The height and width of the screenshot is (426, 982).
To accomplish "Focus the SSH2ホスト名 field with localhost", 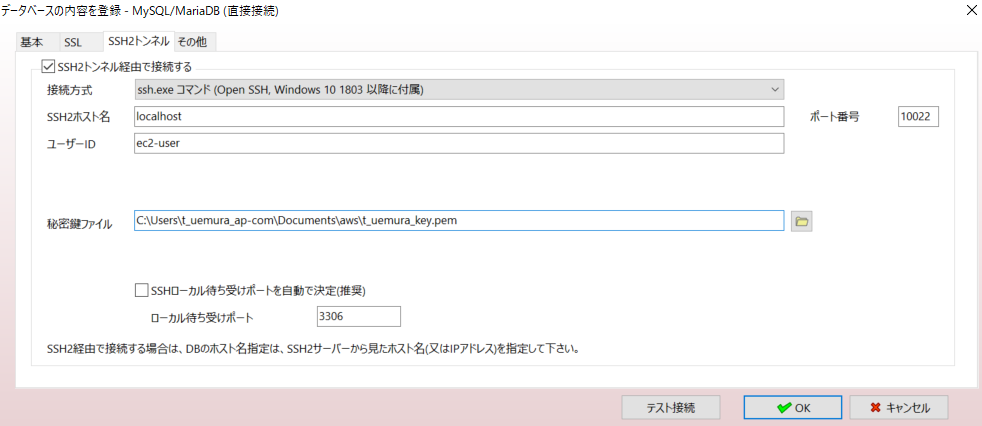I will pyautogui.click(x=459, y=117).
